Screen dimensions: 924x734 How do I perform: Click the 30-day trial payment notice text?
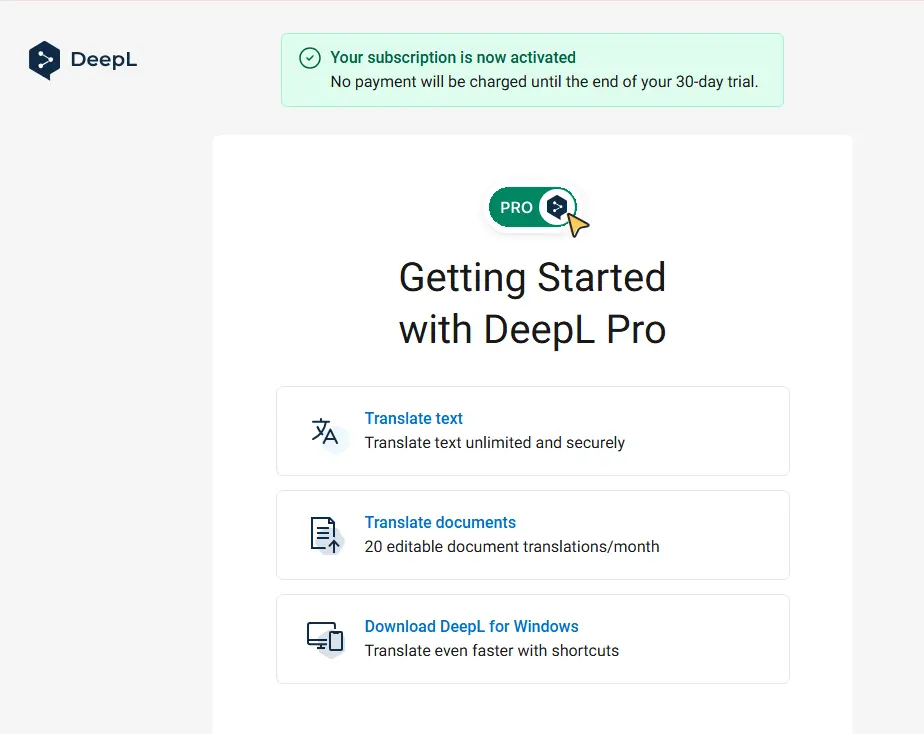click(544, 81)
